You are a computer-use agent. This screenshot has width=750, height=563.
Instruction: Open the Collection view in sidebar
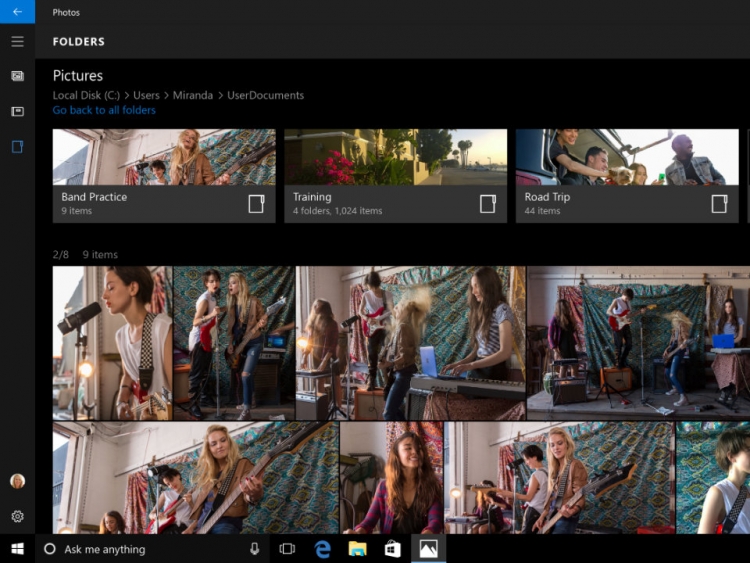(x=17, y=76)
